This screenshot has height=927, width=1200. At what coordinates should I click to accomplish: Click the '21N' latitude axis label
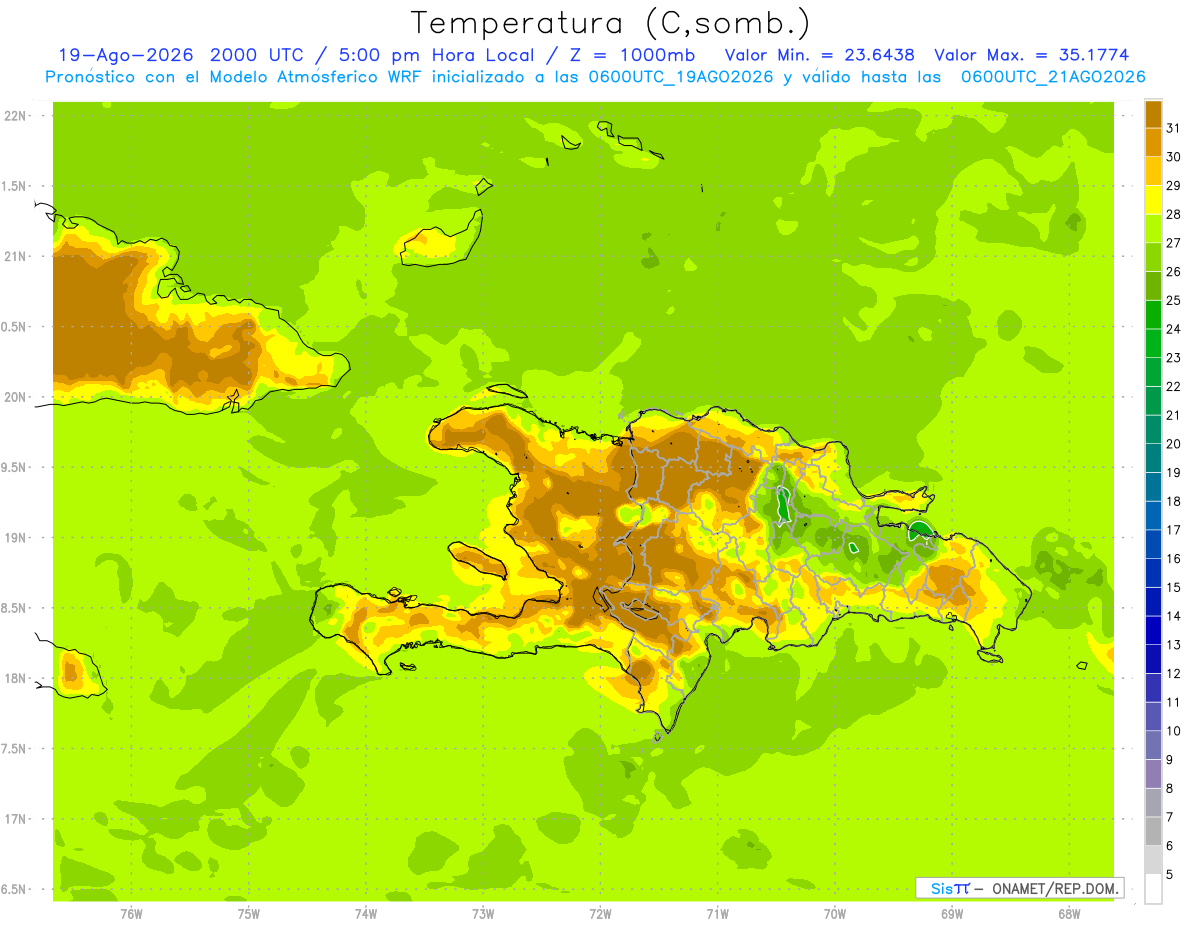(x=17, y=257)
